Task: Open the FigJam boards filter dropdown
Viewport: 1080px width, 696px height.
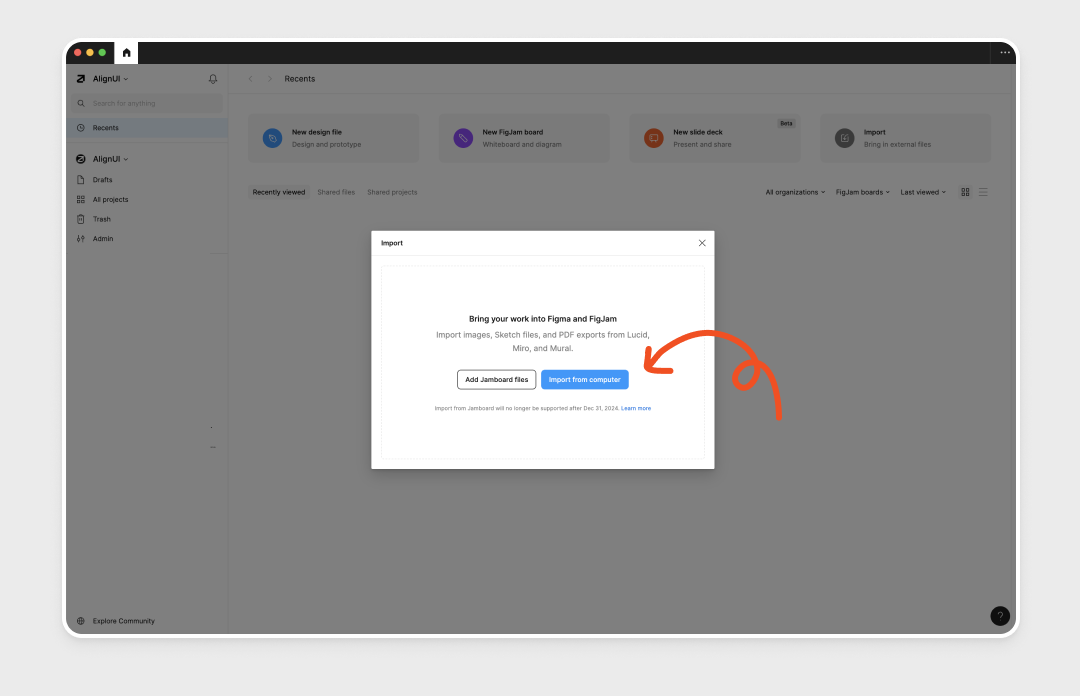Action: pos(862,192)
